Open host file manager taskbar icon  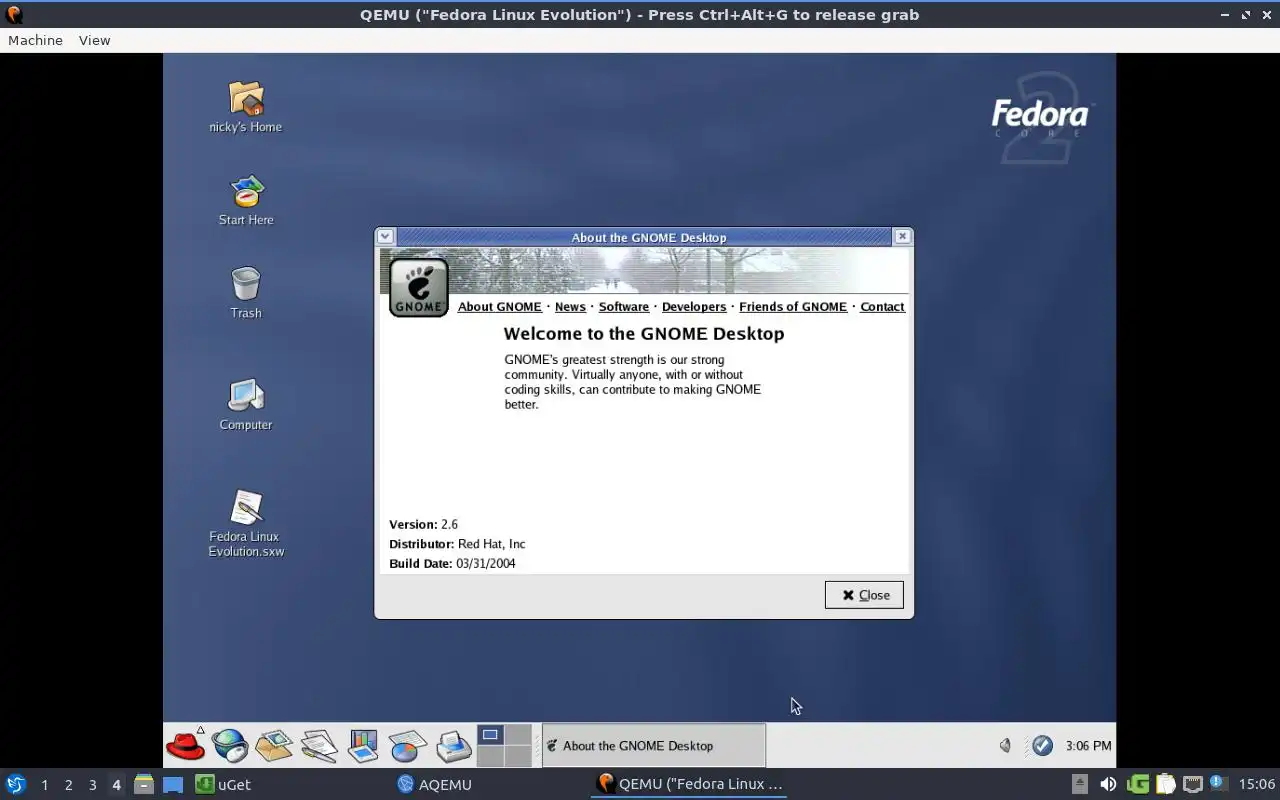pyautogui.click(x=144, y=784)
